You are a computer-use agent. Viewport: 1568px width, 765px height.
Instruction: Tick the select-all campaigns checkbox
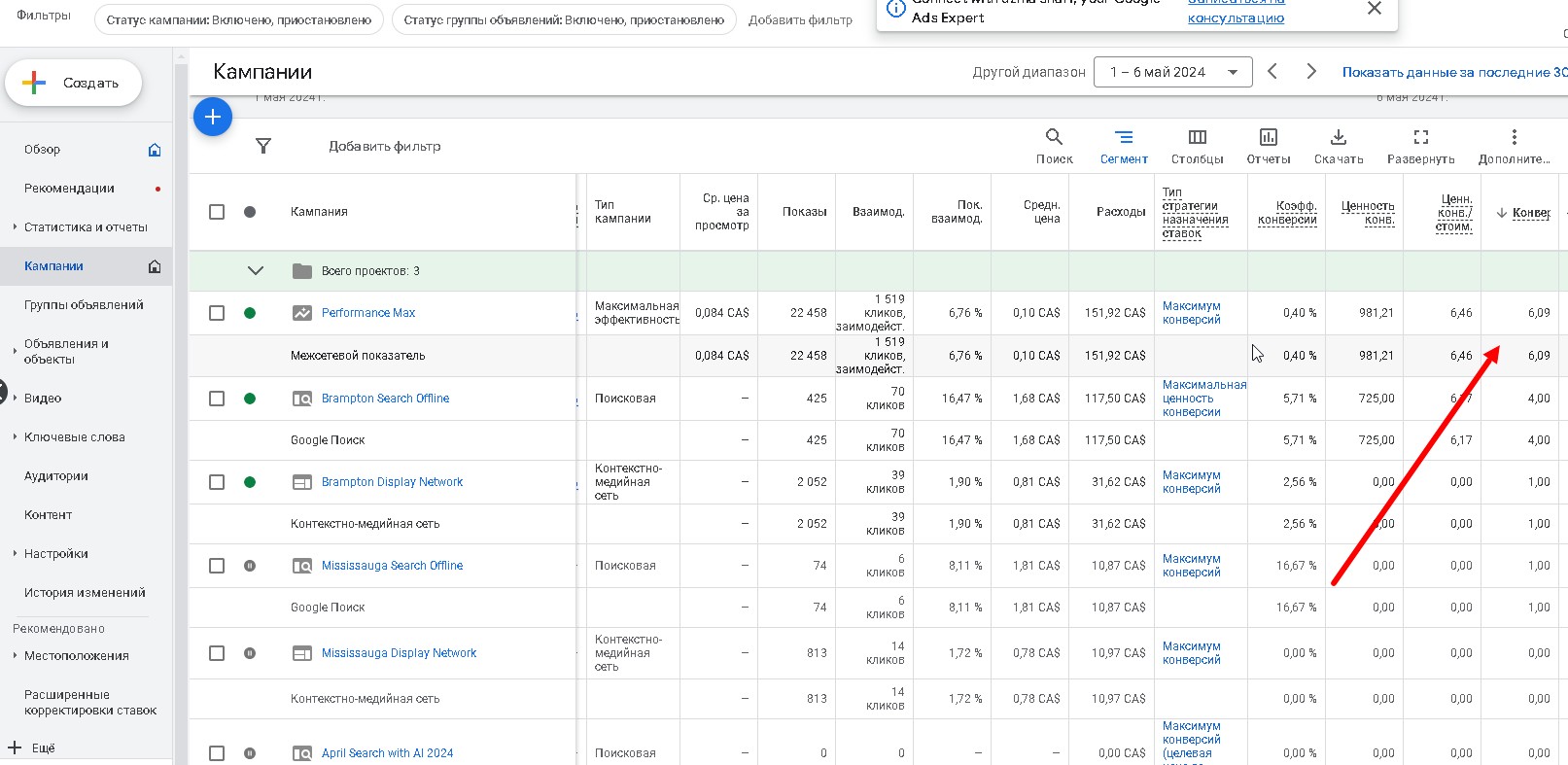tap(217, 212)
